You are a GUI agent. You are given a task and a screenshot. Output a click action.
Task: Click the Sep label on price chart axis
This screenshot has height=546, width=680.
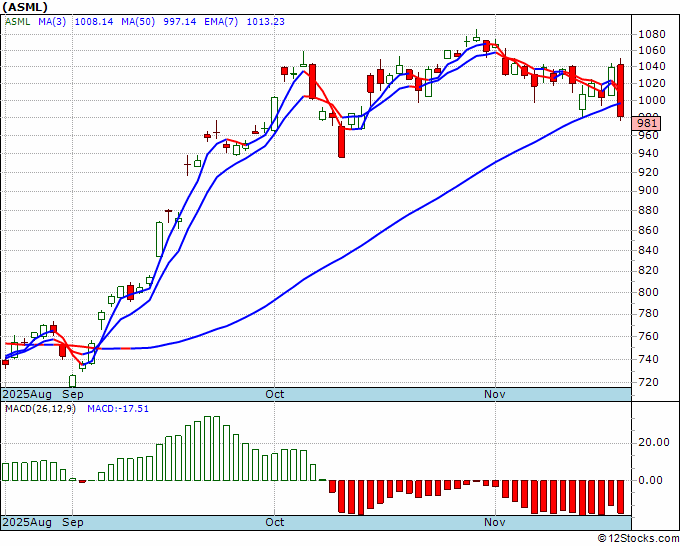pos(72,394)
